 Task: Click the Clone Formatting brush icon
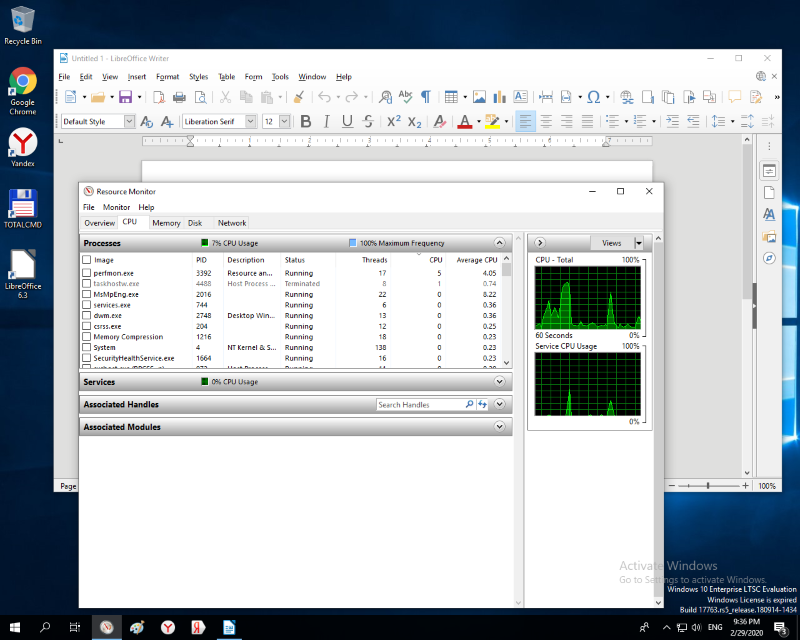point(299,96)
